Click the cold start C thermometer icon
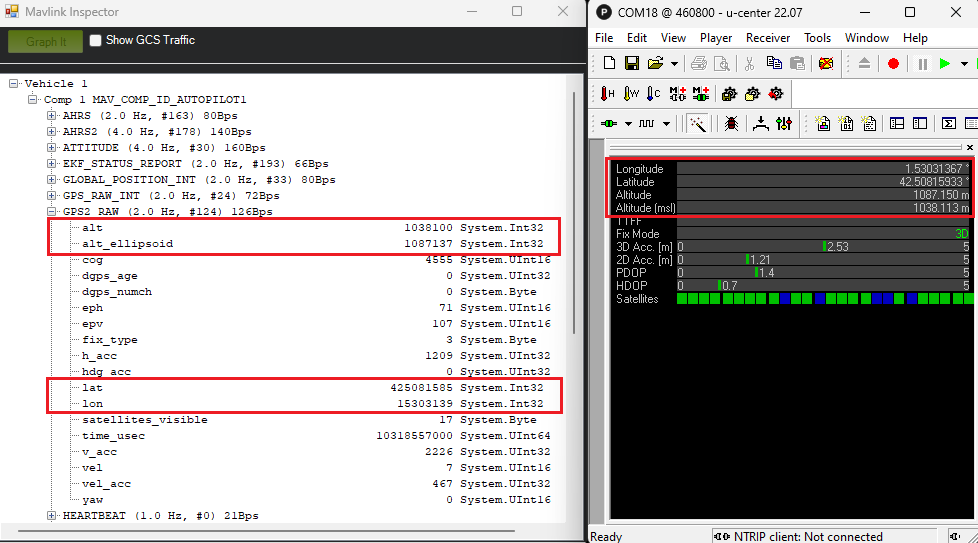Image resolution: width=978 pixels, height=543 pixels. click(x=653, y=94)
